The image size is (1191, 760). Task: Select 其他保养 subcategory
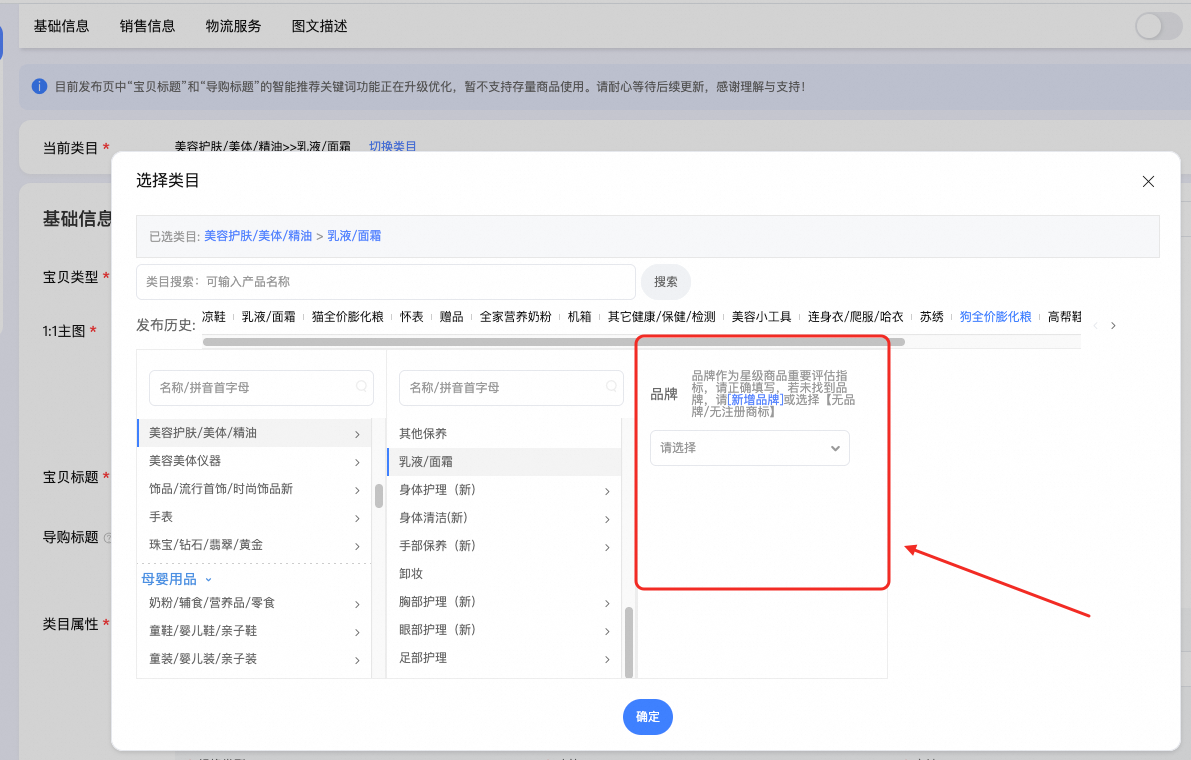tap(504, 434)
